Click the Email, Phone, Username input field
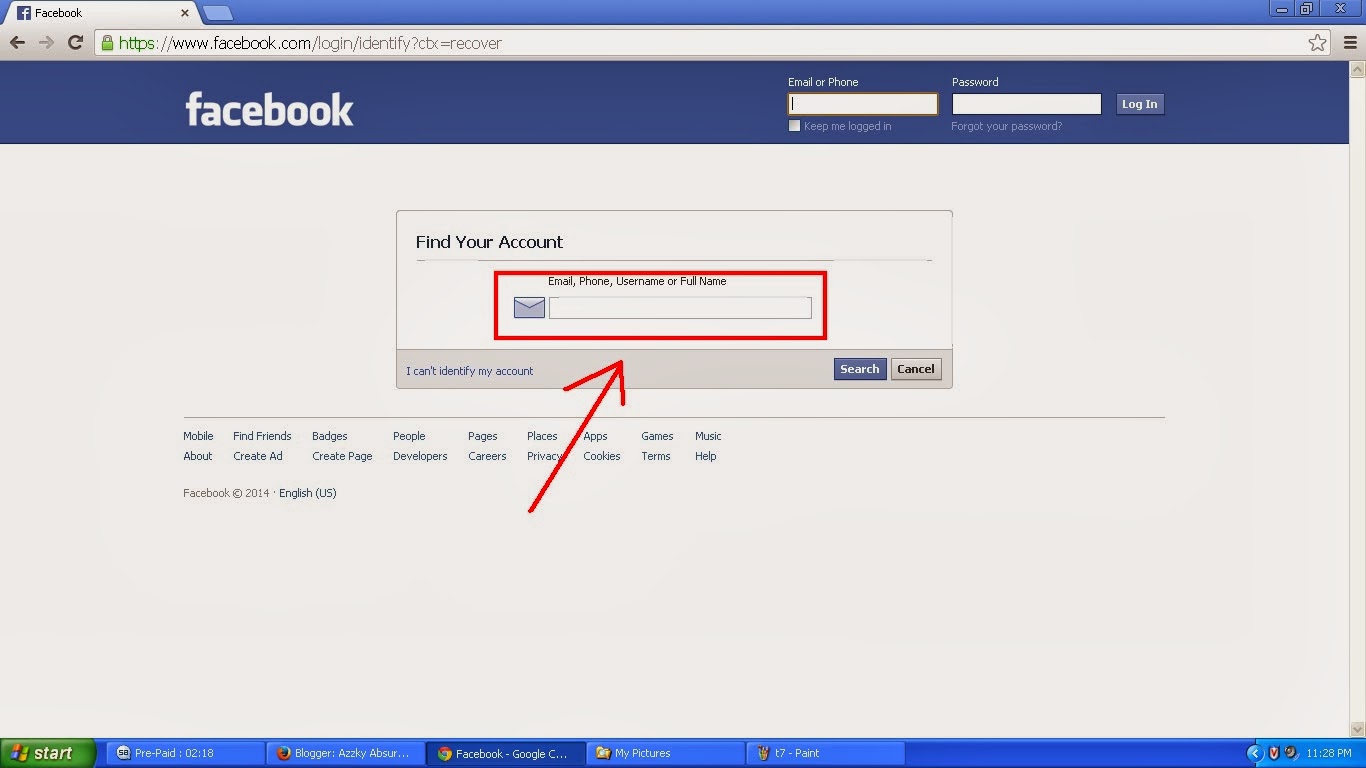Image resolution: width=1366 pixels, height=768 pixels. coord(681,307)
